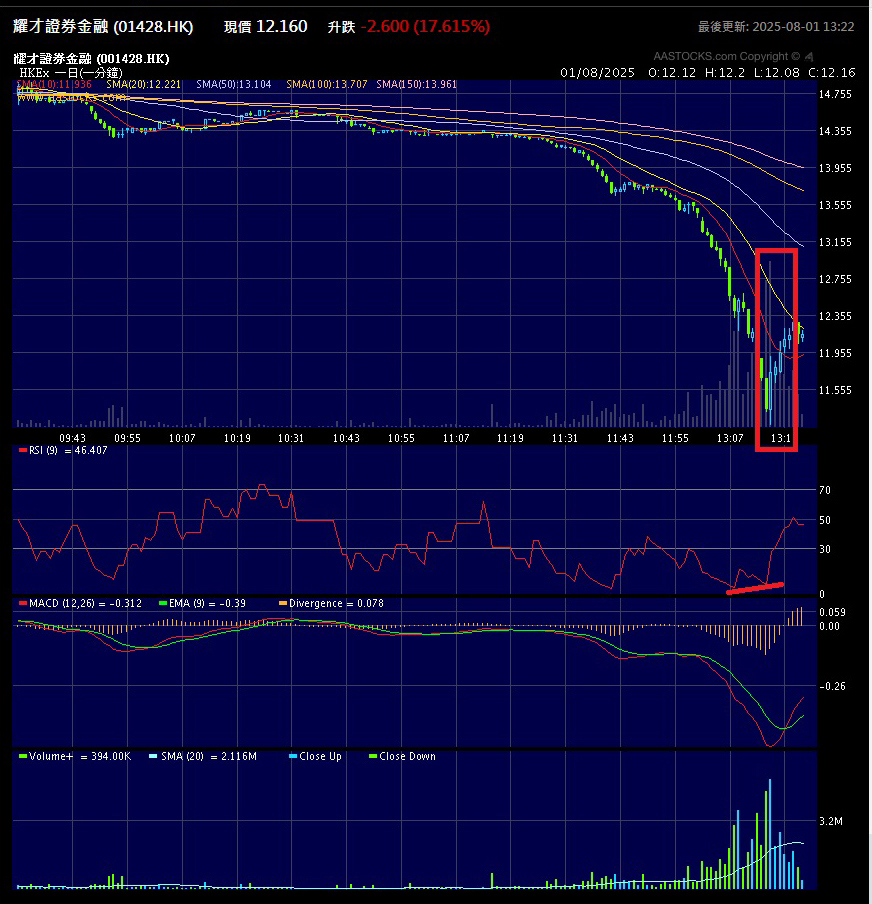Screen dimensions: 872x904
Task: Click the SMA(10):11.936 indicator label
Action: click(54, 84)
